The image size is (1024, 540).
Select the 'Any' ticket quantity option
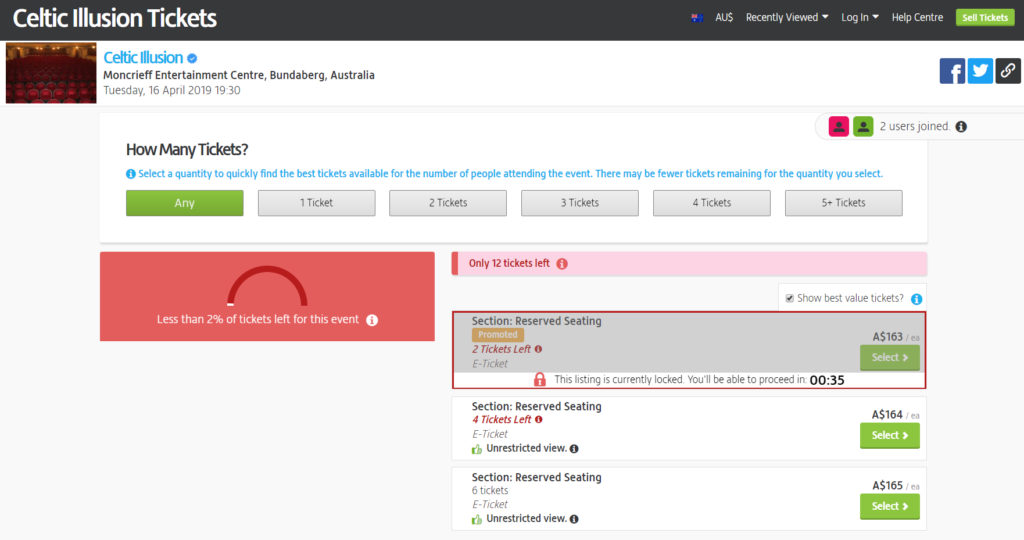184,203
